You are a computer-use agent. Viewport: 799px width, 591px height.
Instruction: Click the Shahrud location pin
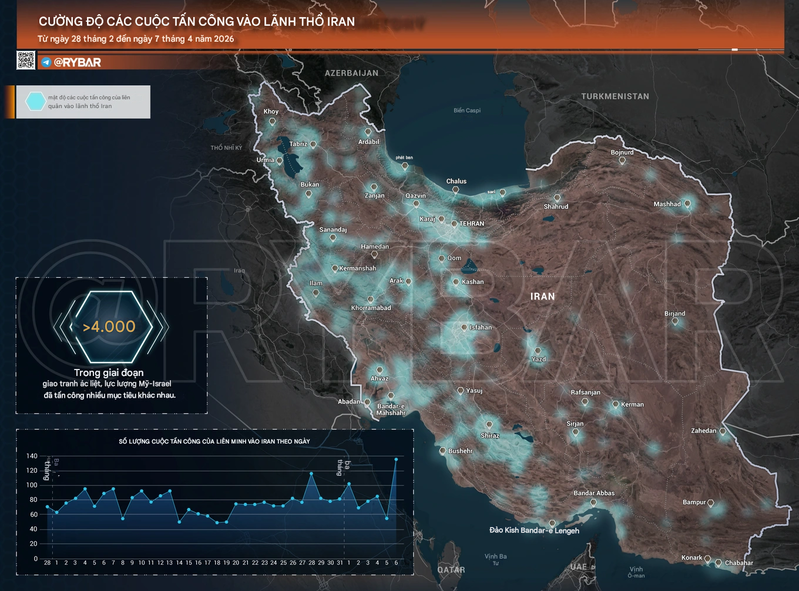pyautogui.click(x=557, y=198)
